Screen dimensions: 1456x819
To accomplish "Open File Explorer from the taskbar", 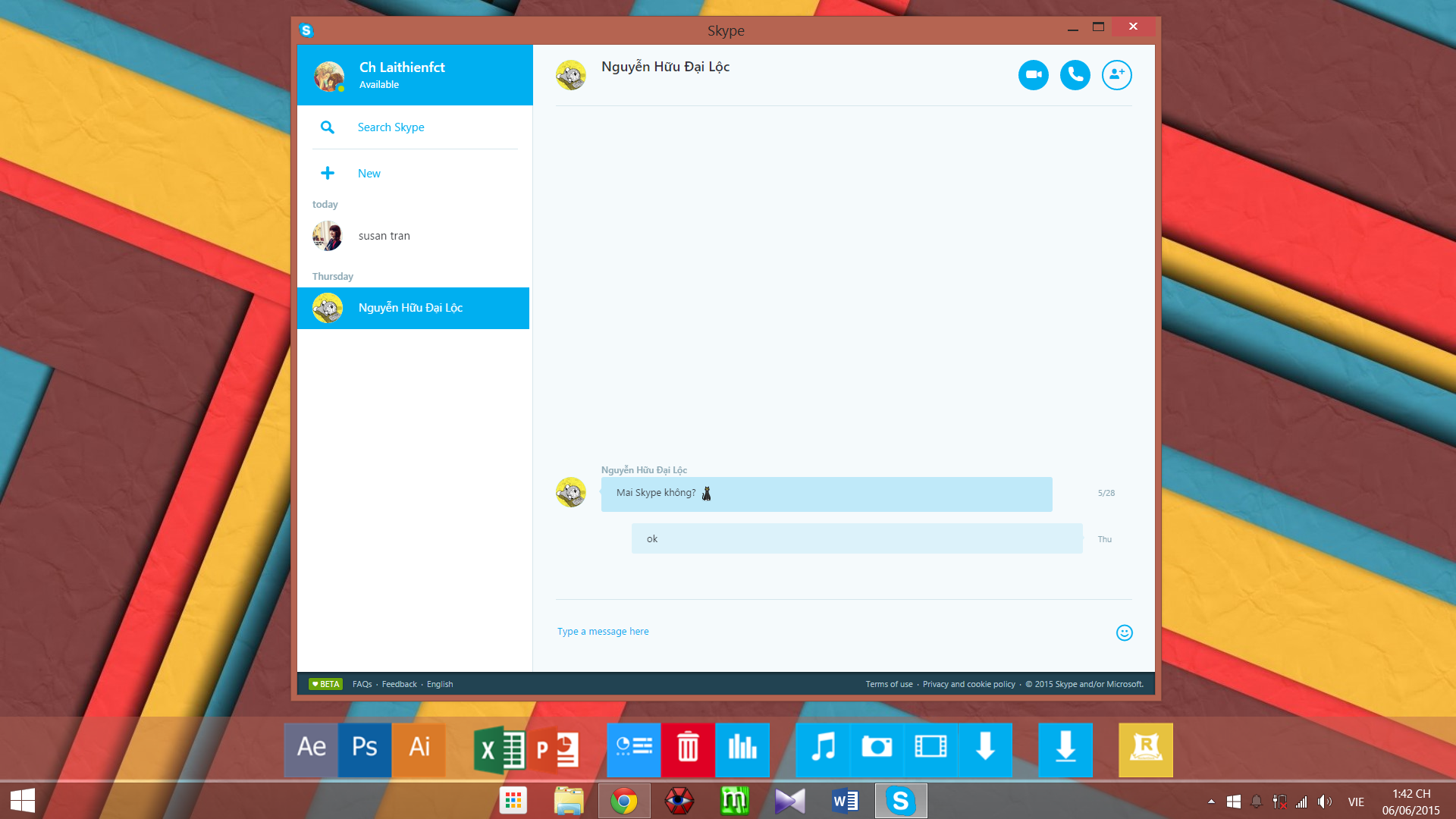I will click(569, 801).
